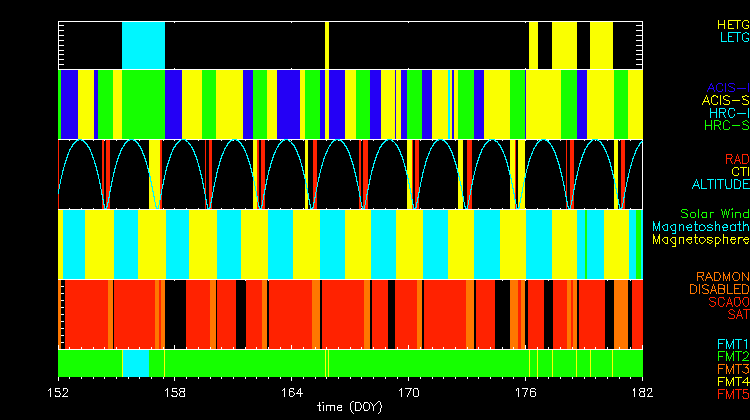
Task: Click the HETG legend label
Action: click(x=732, y=24)
